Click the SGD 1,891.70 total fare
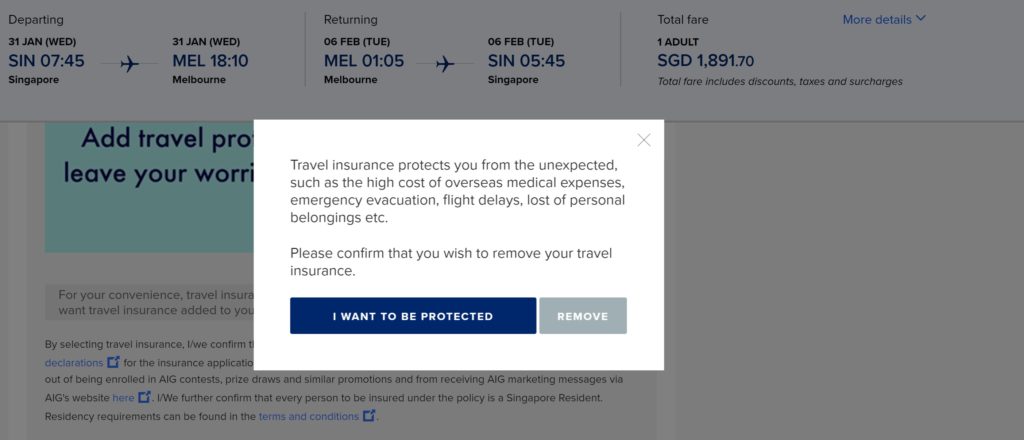1024x440 pixels. click(x=705, y=61)
